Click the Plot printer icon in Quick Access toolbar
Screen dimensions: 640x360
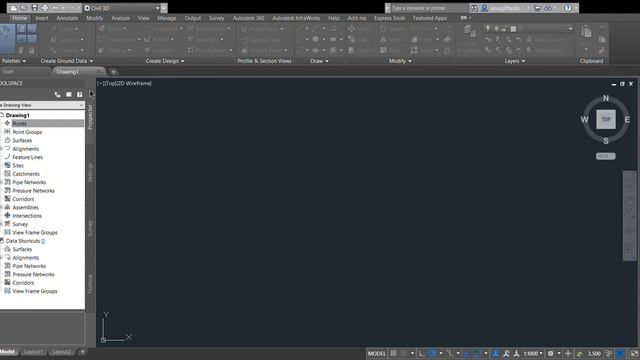[x=45, y=8]
